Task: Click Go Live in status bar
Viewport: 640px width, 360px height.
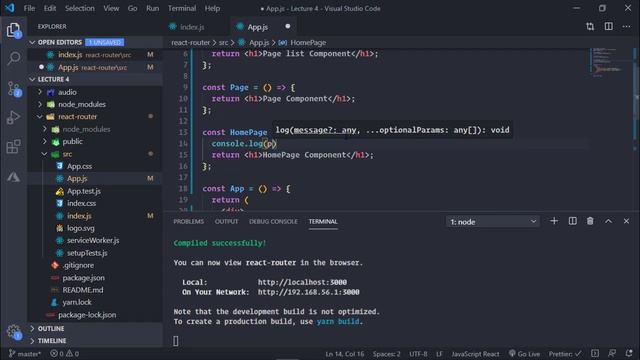Action: (x=524, y=354)
